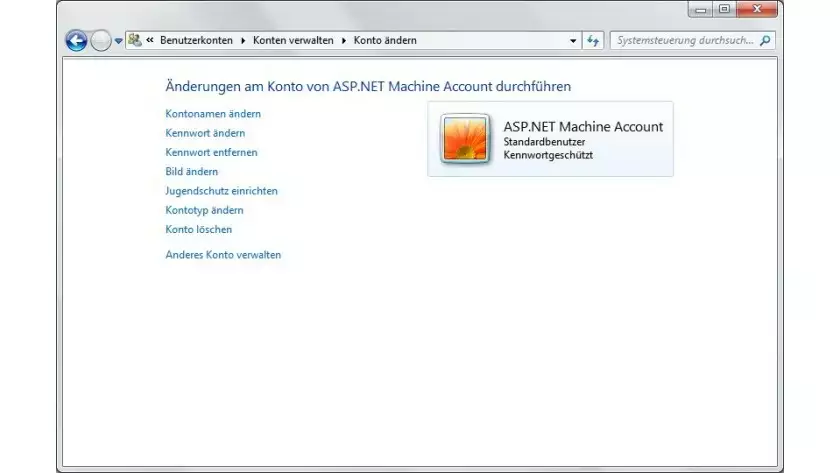Open the Kontonamen ändern link

[213, 114]
